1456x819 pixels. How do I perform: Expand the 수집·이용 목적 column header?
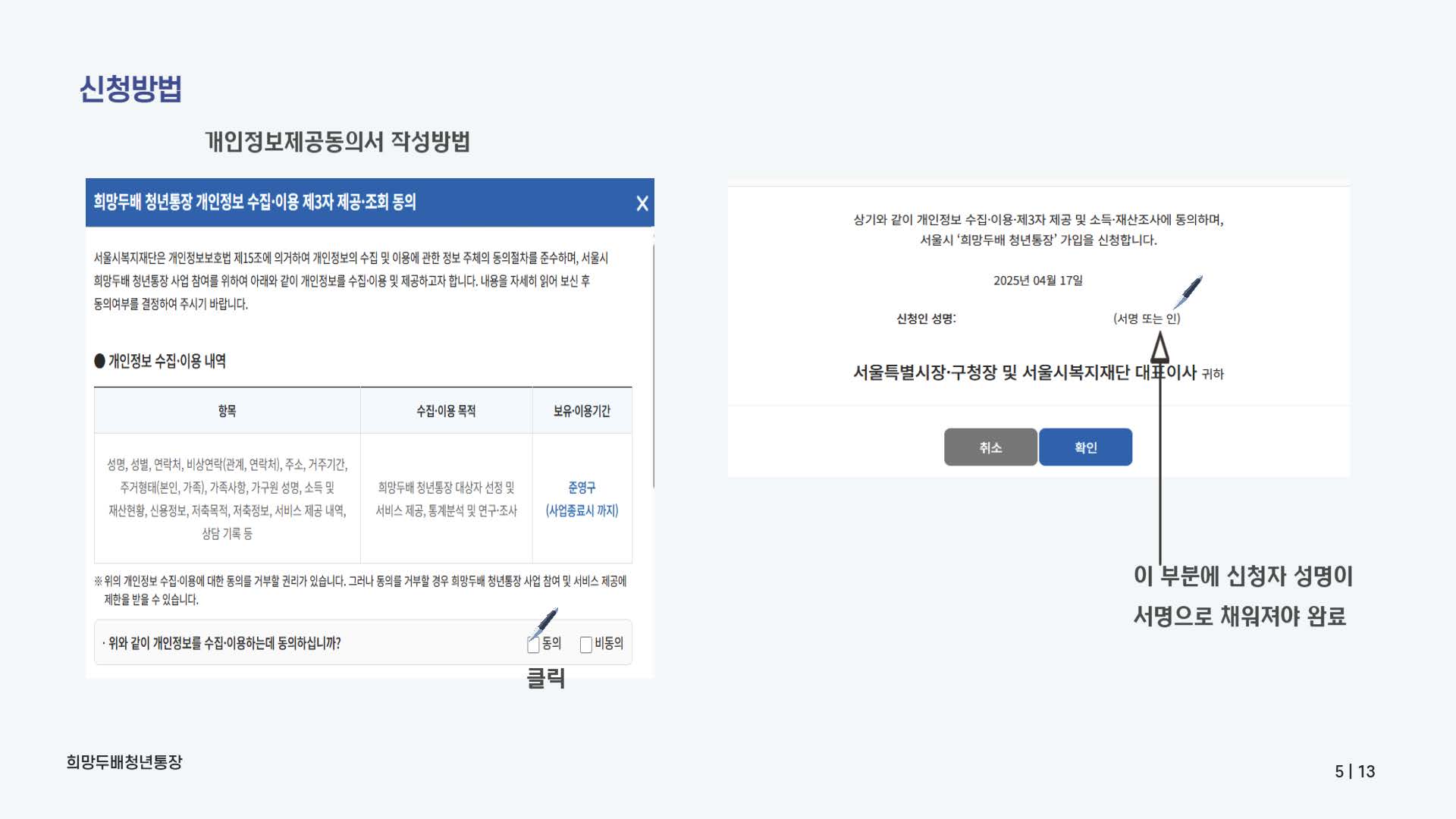coord(446,410)
